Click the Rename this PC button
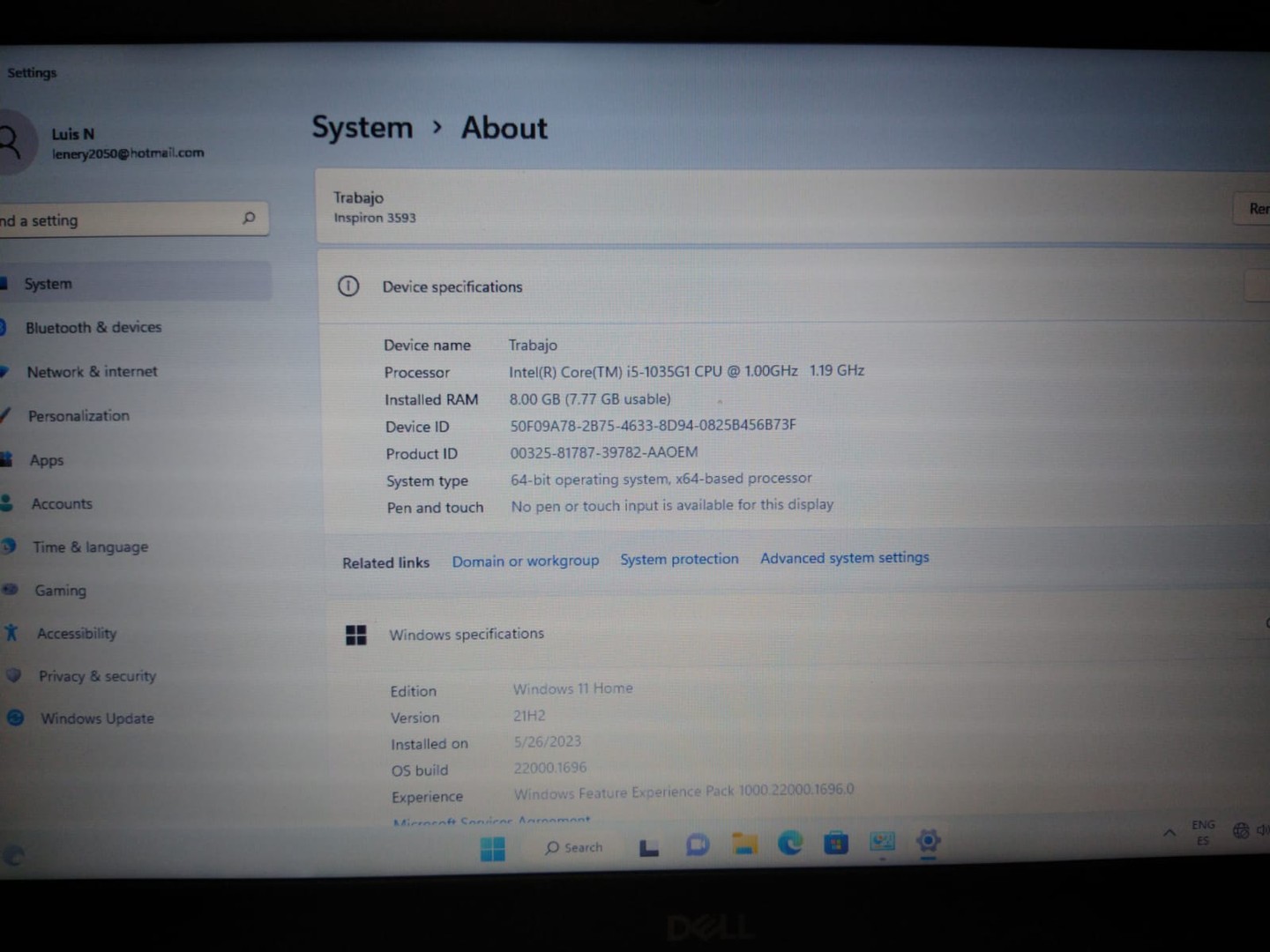 click(x=1252, y=209)
